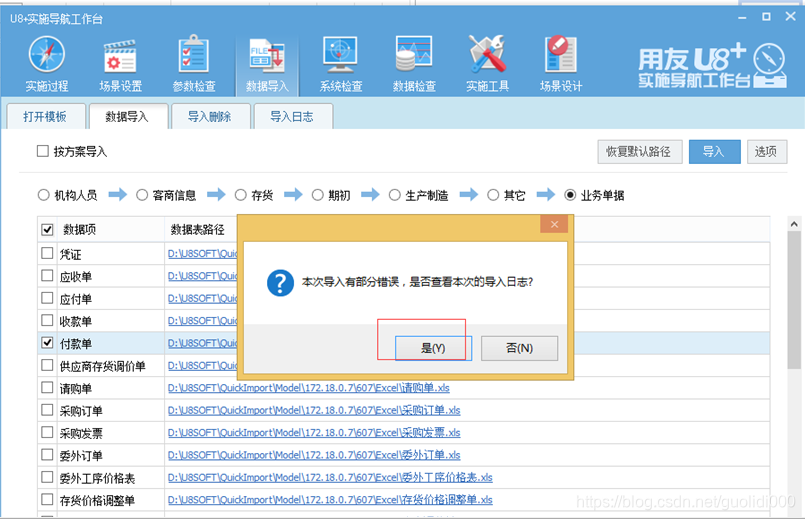This screenshot has height=520, width=805.
Task: Open the 场景设计 design icon
Action: click(561, 54)
